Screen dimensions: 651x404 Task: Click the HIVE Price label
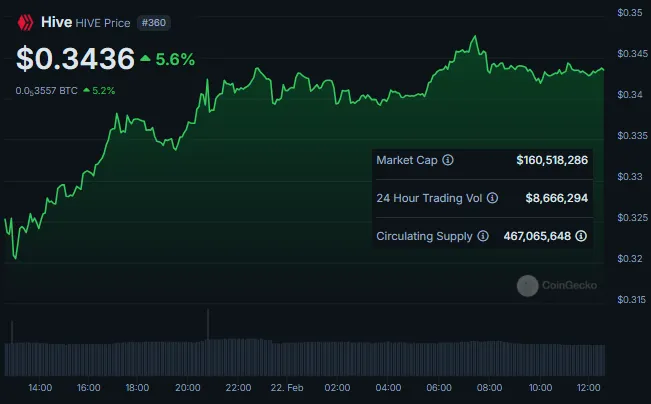pos(103,23)
